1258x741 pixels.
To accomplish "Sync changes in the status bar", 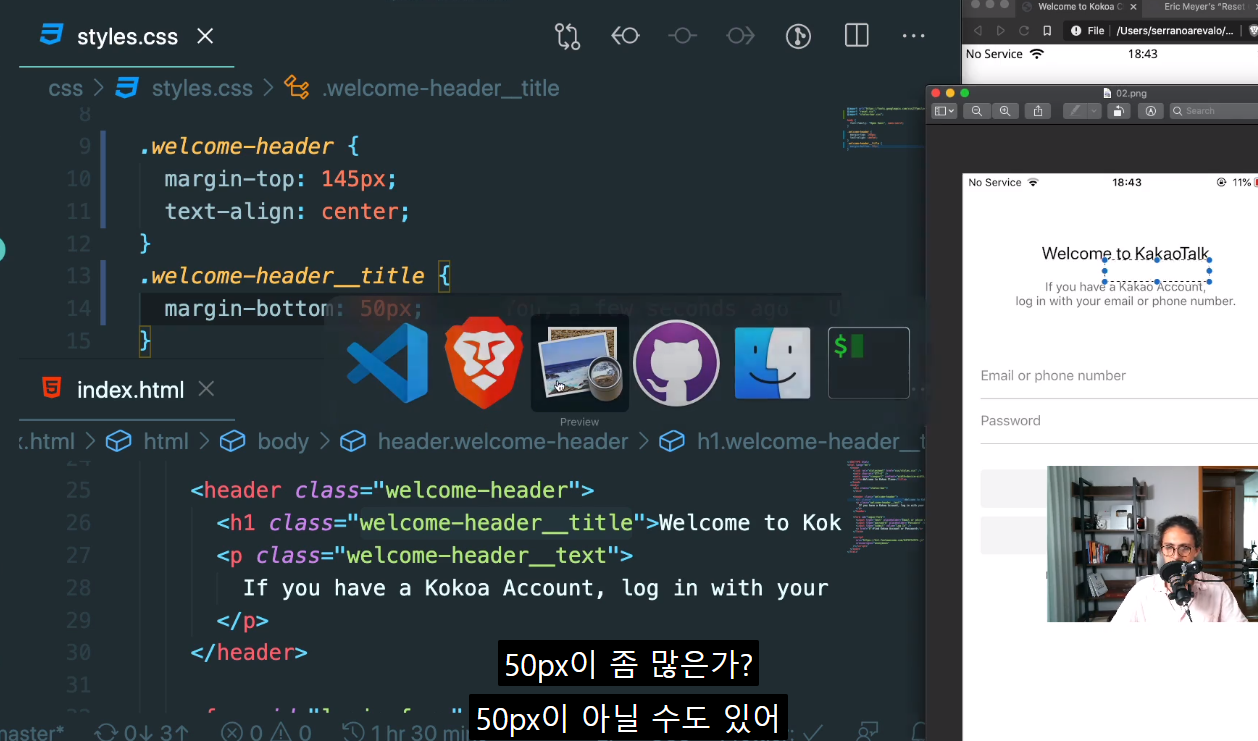I will [141, 732].
